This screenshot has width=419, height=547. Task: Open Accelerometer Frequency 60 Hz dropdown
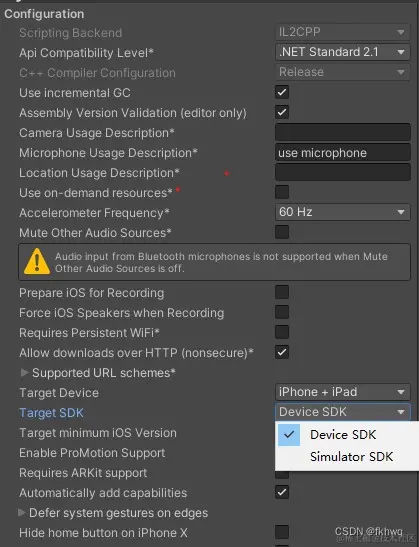(x=343, y=212)
